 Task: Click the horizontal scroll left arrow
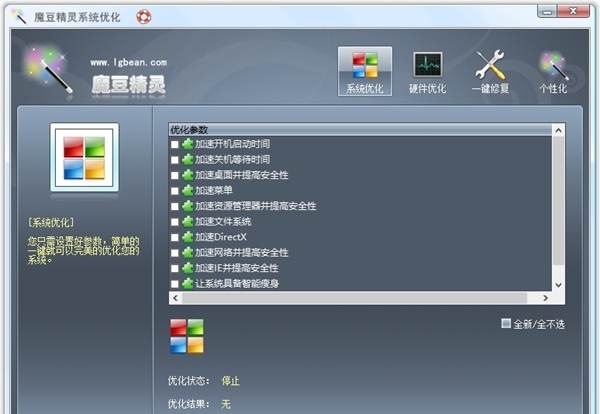(x=175, y=298)
